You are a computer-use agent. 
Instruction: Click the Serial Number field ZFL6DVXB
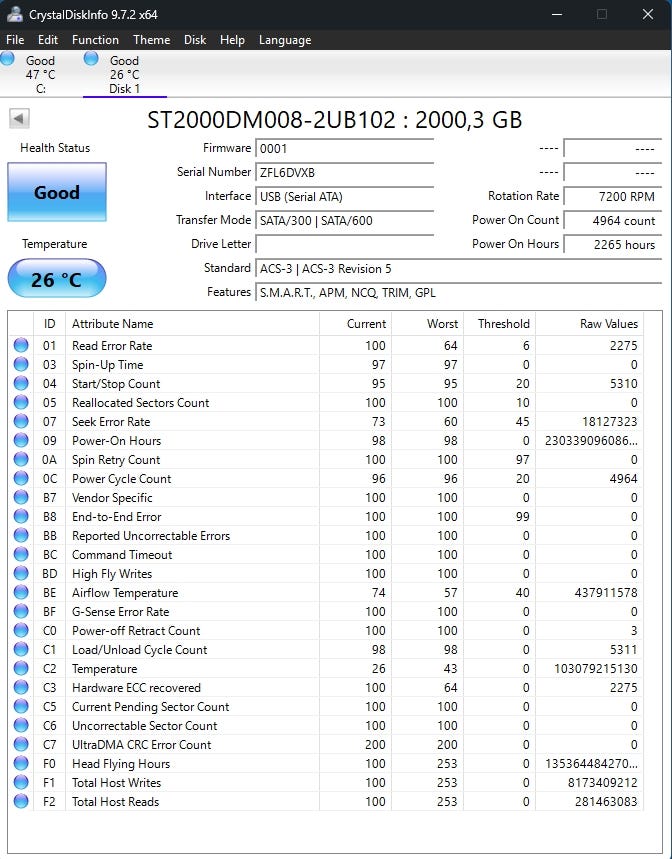(x=344, y=173)
